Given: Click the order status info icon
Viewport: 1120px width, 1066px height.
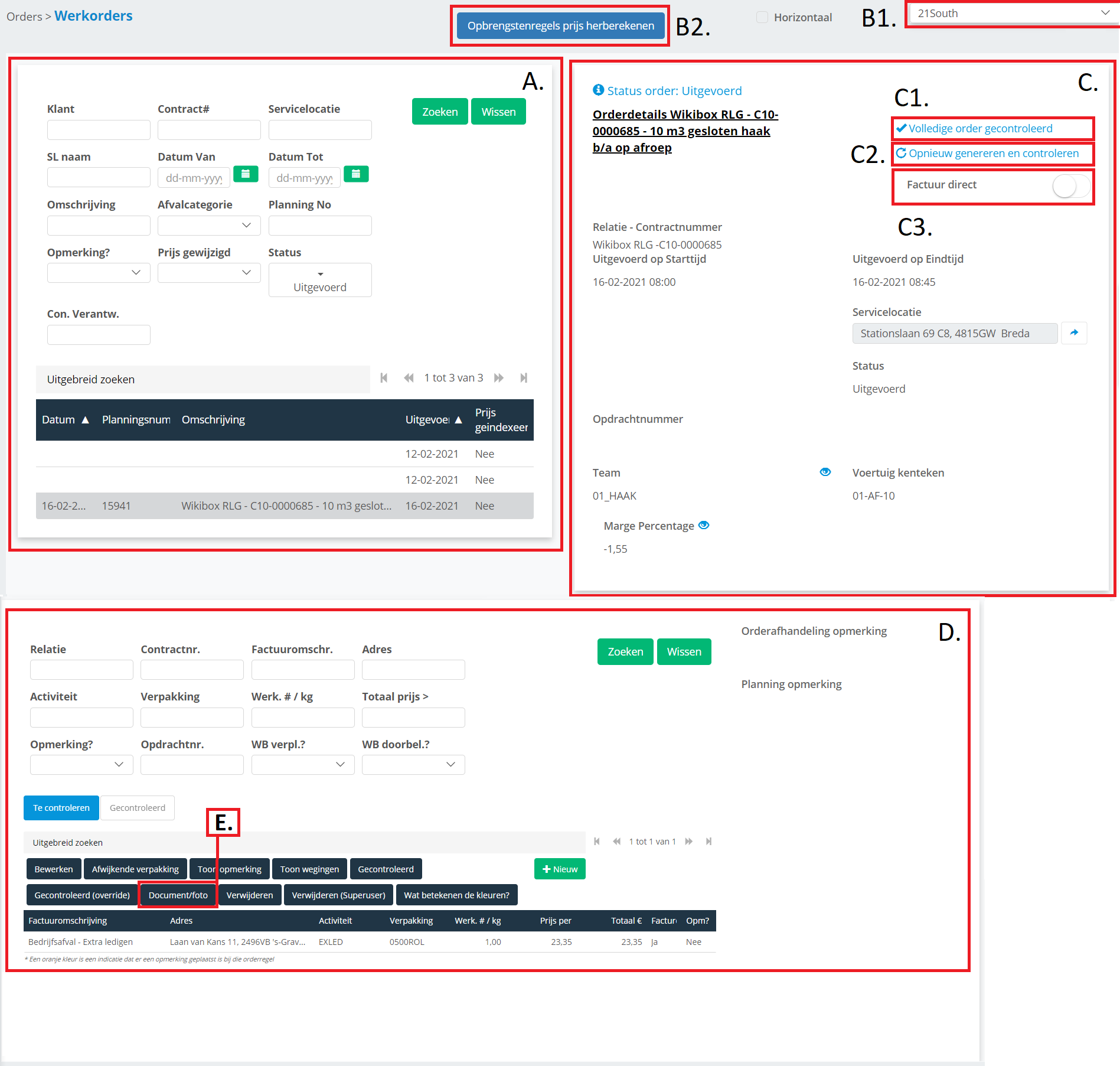Looking at the screenshot, I should tap(598, 90).
